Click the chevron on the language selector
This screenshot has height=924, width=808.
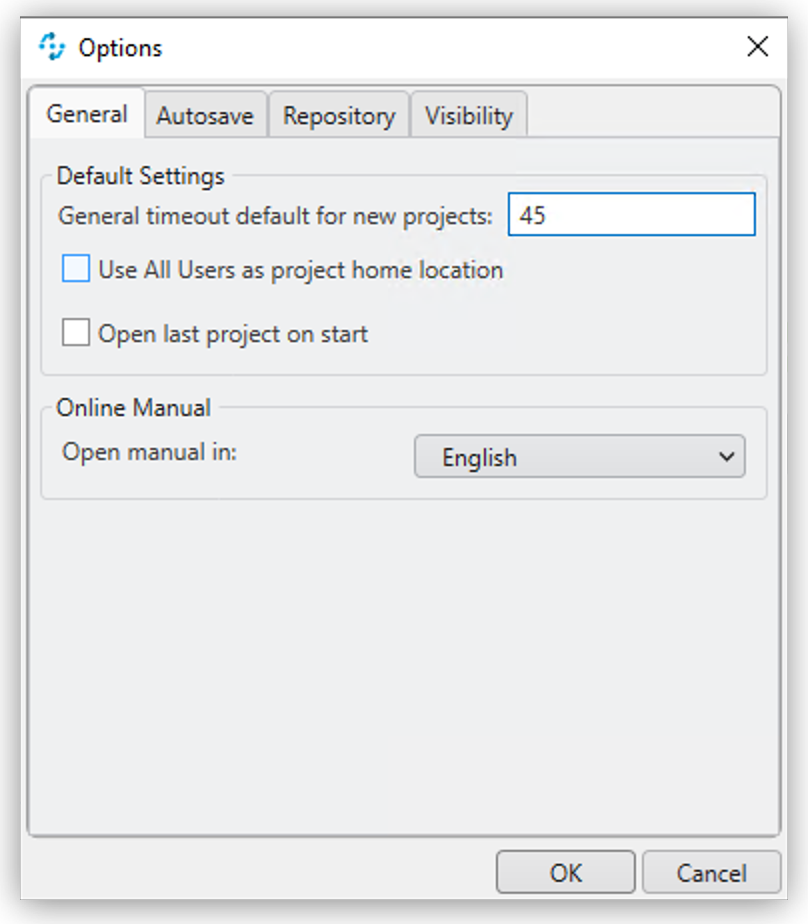pos(729,457)
